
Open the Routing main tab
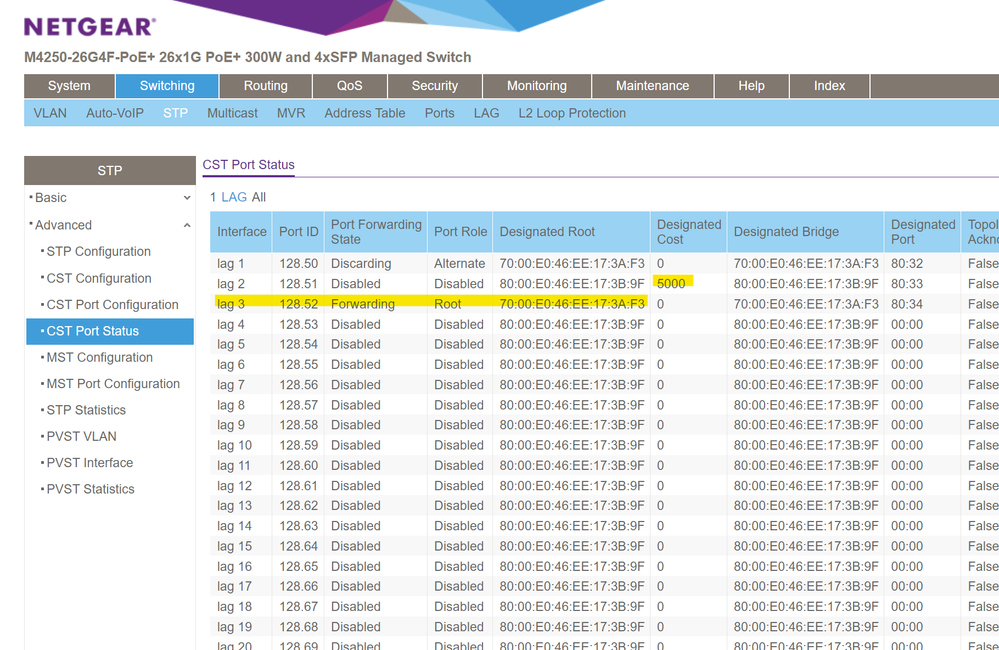(x=265, y=86)
